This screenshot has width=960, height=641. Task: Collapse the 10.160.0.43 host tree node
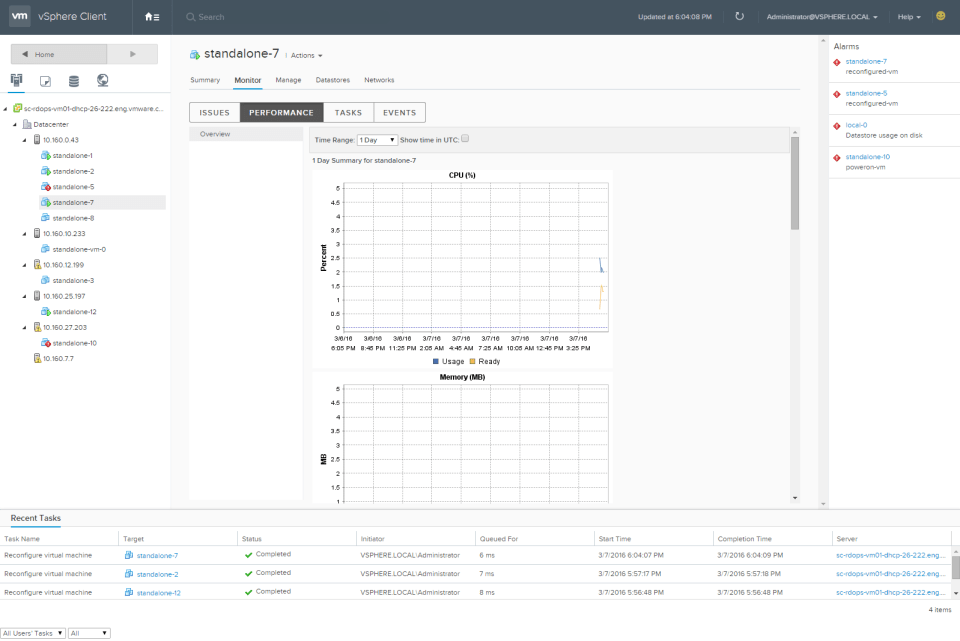[x=25, y=140]
